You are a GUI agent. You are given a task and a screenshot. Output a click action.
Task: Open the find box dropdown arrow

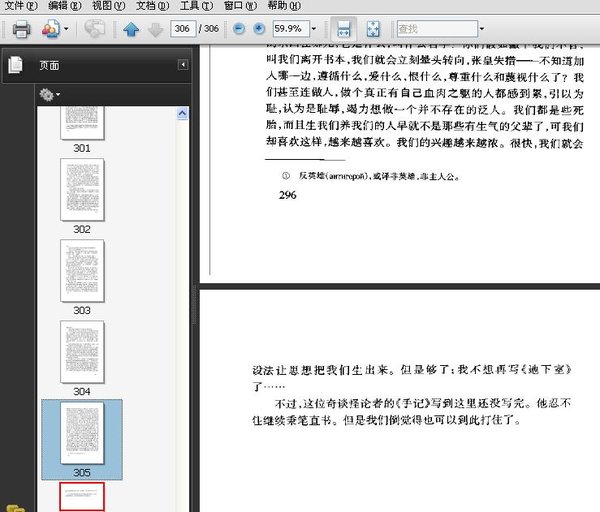click(x=481, y=29)
